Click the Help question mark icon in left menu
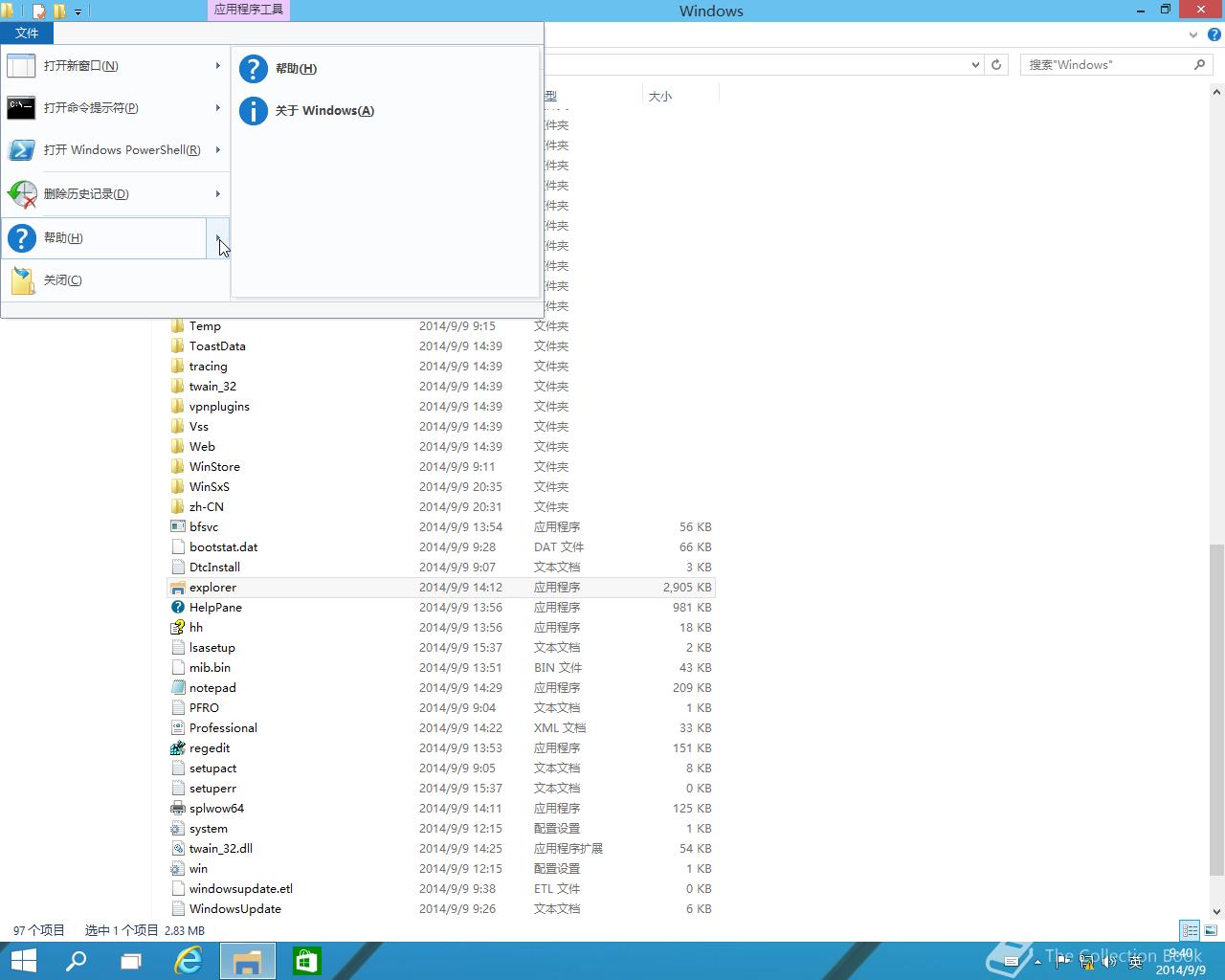This screenshot has height=980, width=1225. click(x=21, y=237)
